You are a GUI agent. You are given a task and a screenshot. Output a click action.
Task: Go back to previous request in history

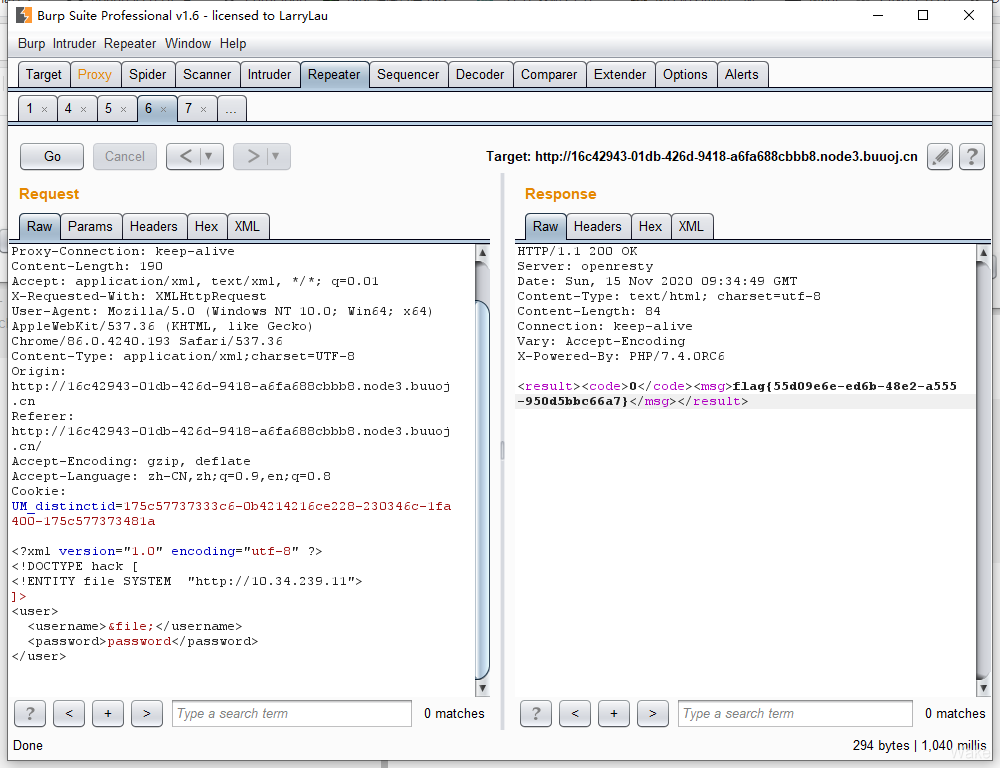[x=185, y=156]
